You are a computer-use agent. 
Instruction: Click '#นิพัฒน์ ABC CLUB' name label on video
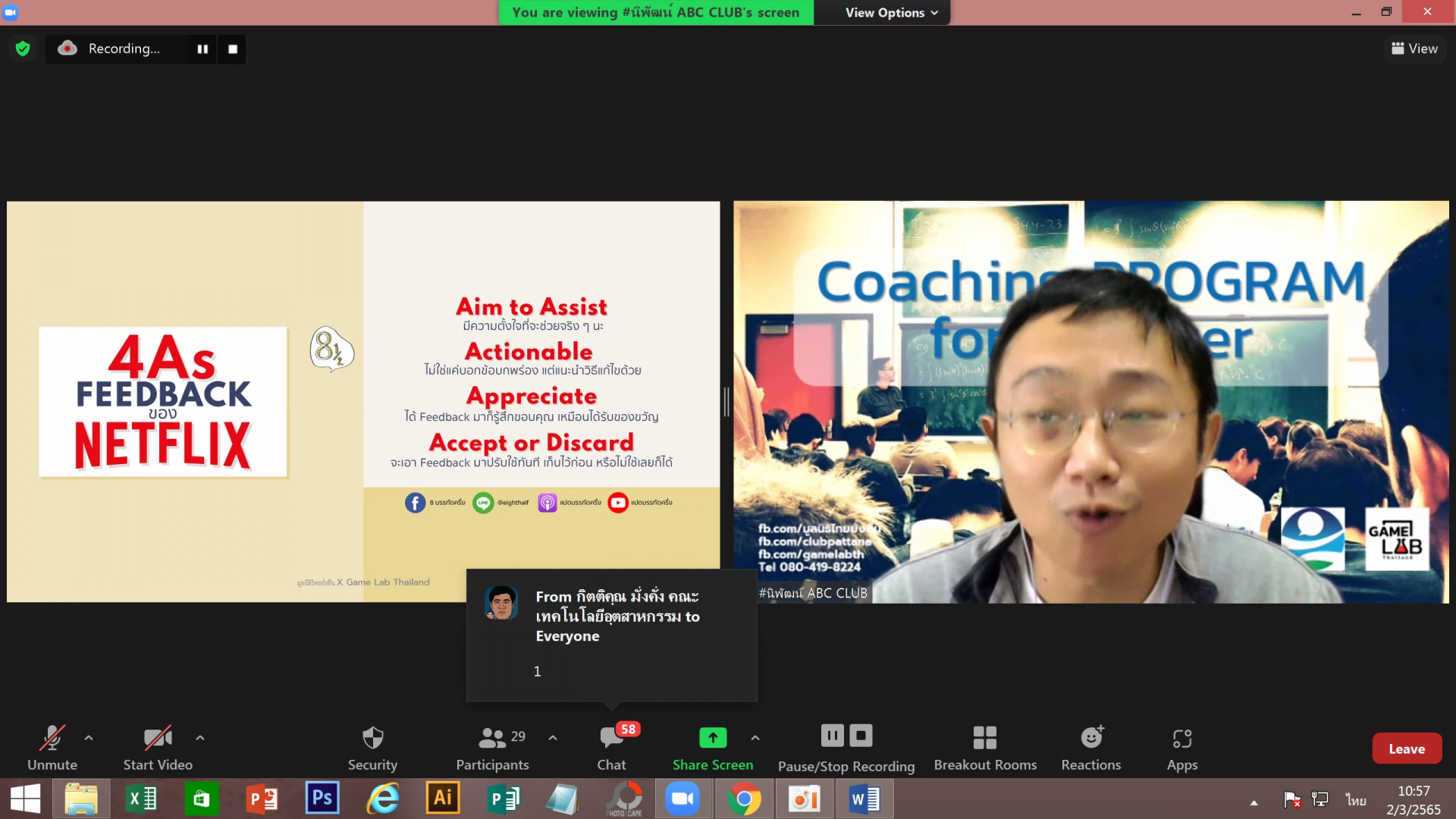point(813,593)
